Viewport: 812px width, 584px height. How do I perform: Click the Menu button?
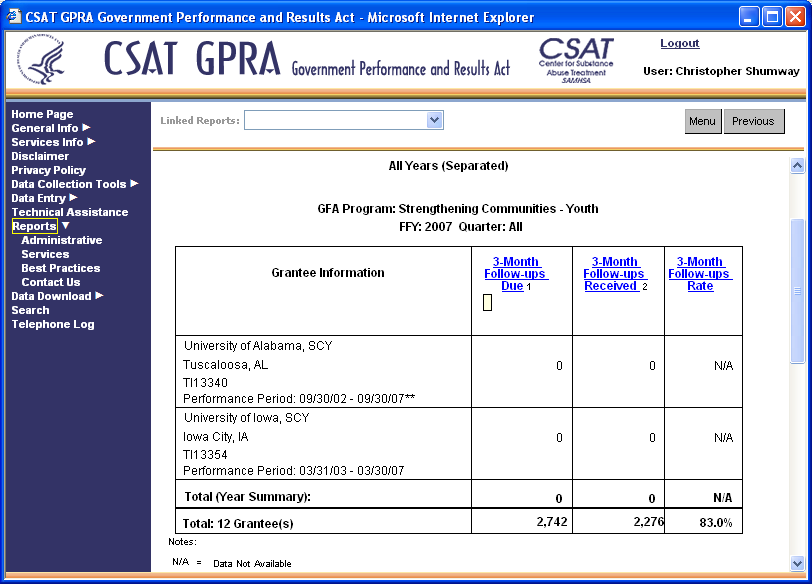coord(702,121)
